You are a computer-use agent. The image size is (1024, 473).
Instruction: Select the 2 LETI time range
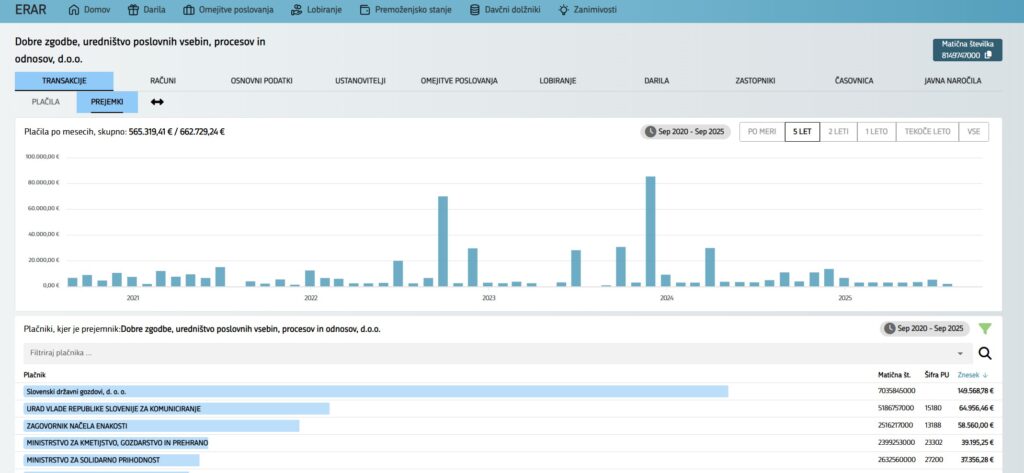(x=837, y=131)
